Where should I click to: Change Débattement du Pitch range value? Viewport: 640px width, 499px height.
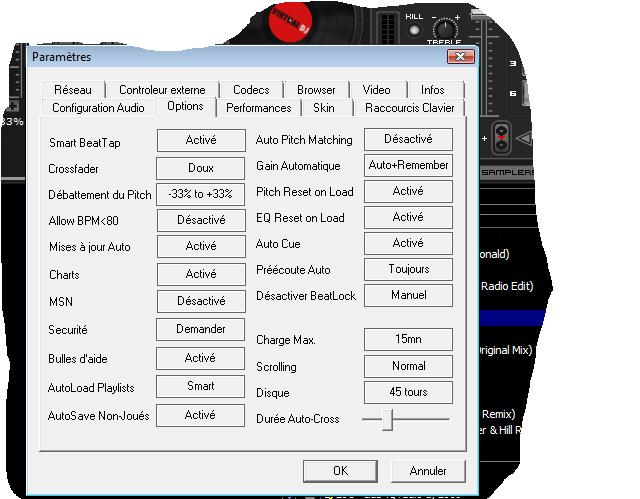click(200, 194)
